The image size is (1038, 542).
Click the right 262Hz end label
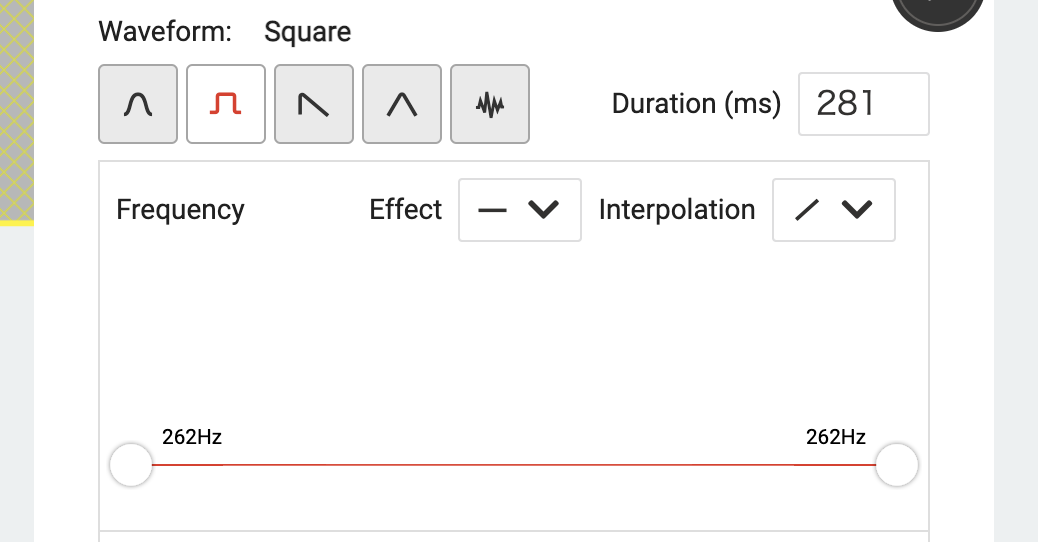[x=836, y=437]
